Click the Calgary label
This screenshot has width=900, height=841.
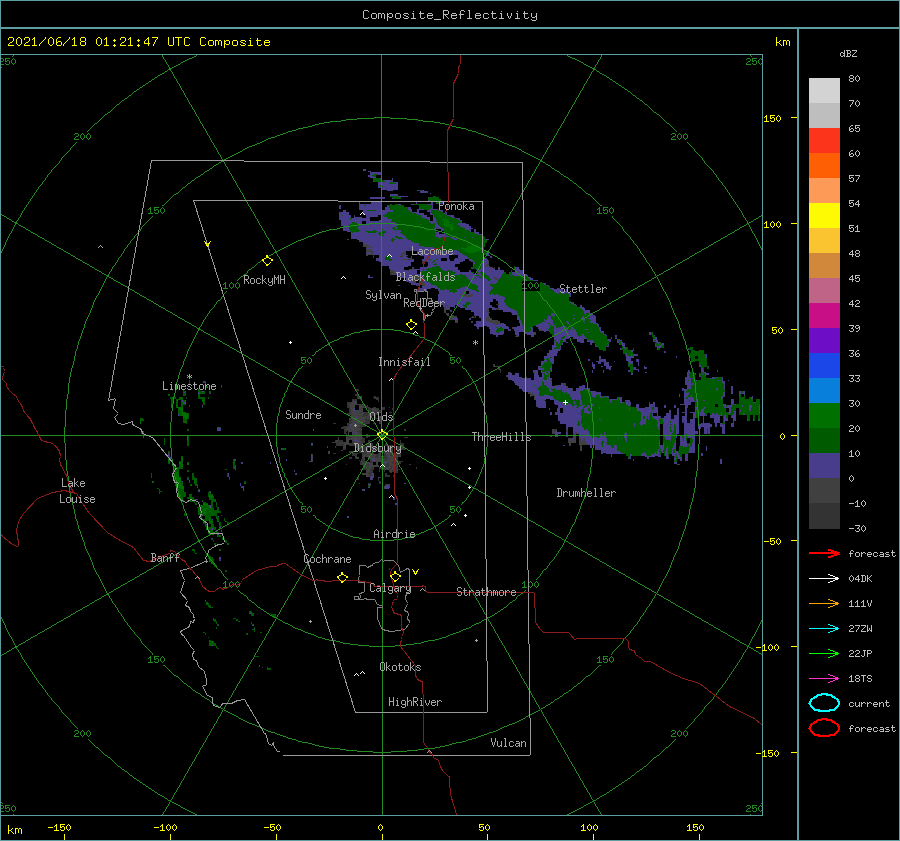tap(390, 588)
